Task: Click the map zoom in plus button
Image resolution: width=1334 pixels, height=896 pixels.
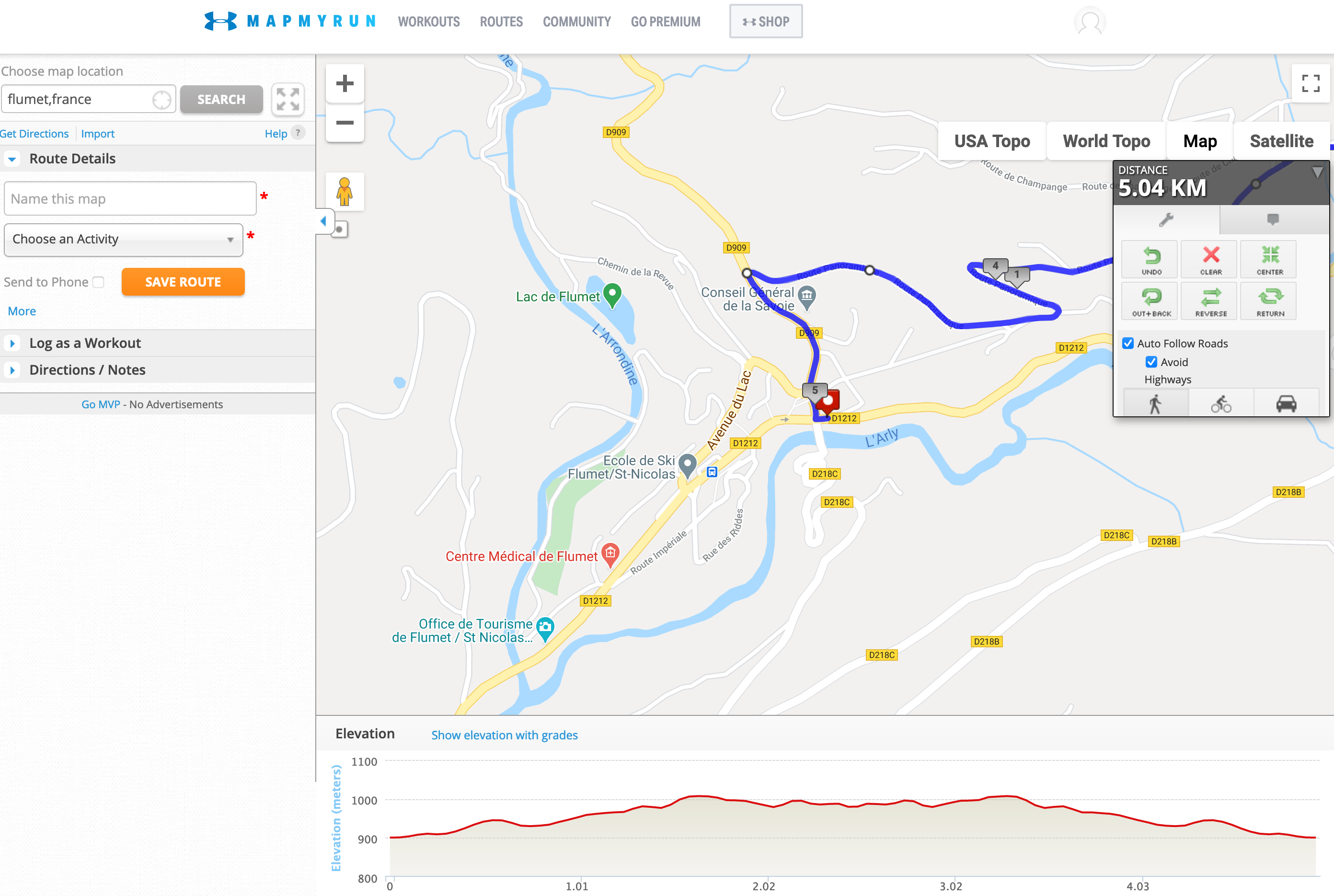Action: 345,84
